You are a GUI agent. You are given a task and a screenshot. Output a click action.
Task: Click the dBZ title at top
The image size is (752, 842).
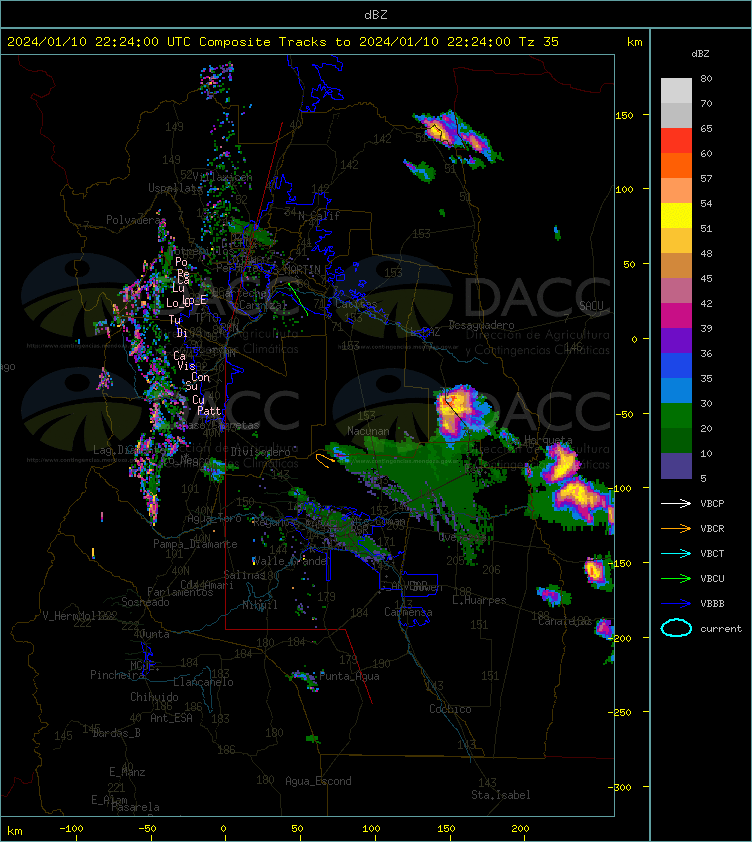(x=375, y=14)
